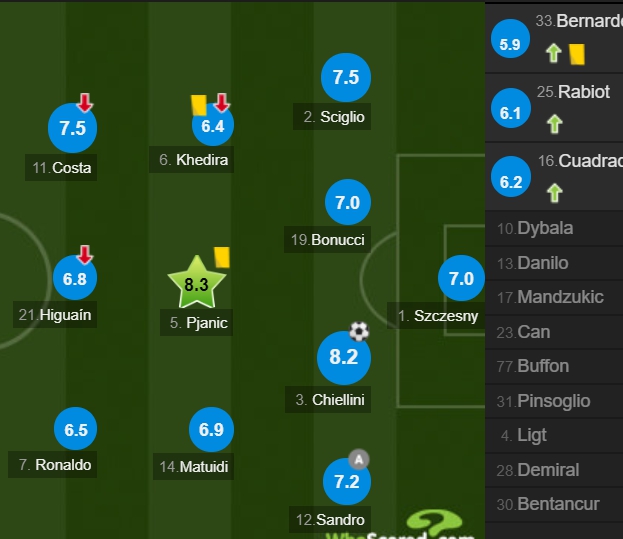Click Higuaín's red substituted-off arrow
This screenshot has height=539, width=623.
85,254
